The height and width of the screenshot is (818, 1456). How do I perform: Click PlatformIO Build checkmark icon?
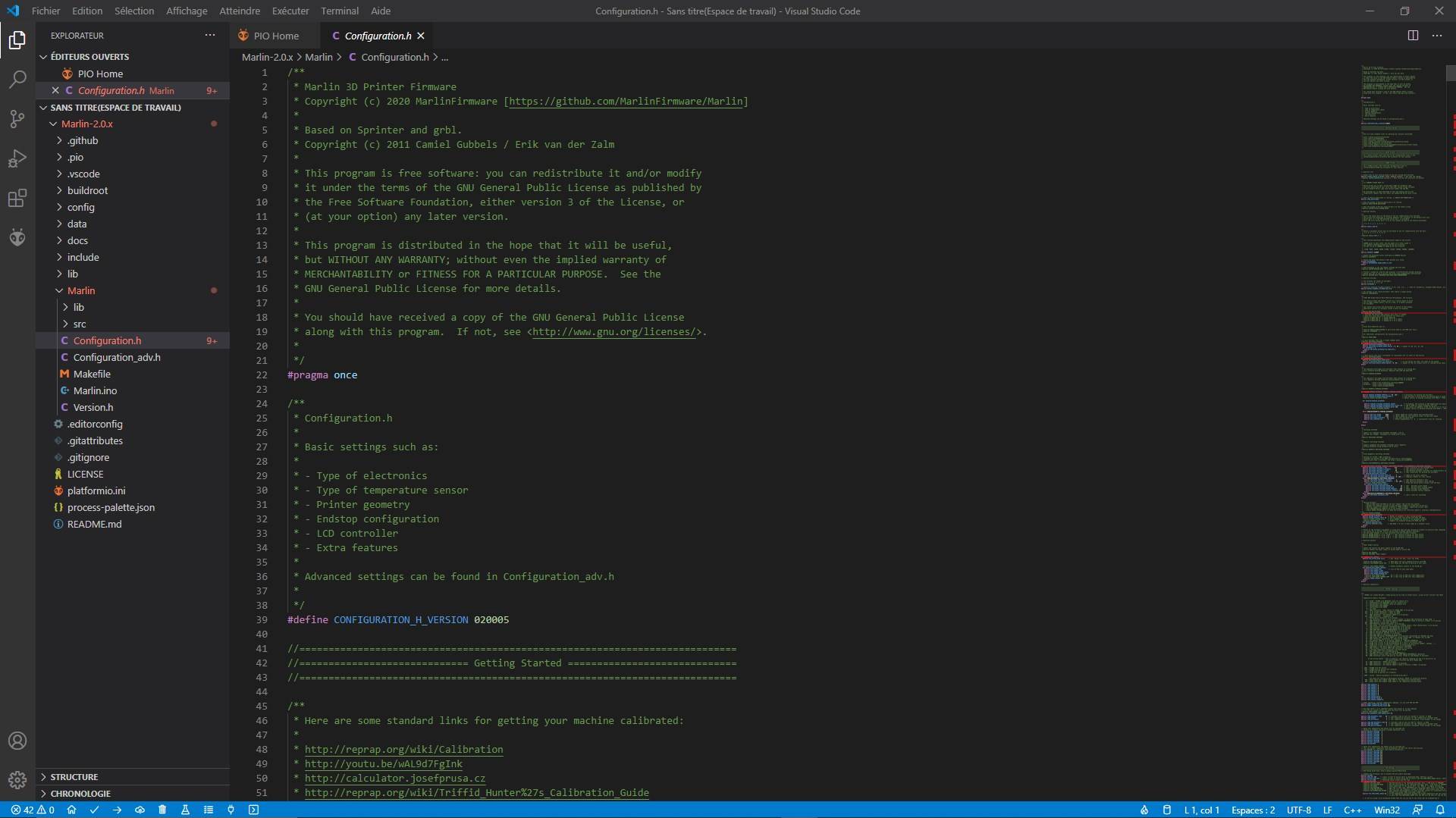pos(94,810)
